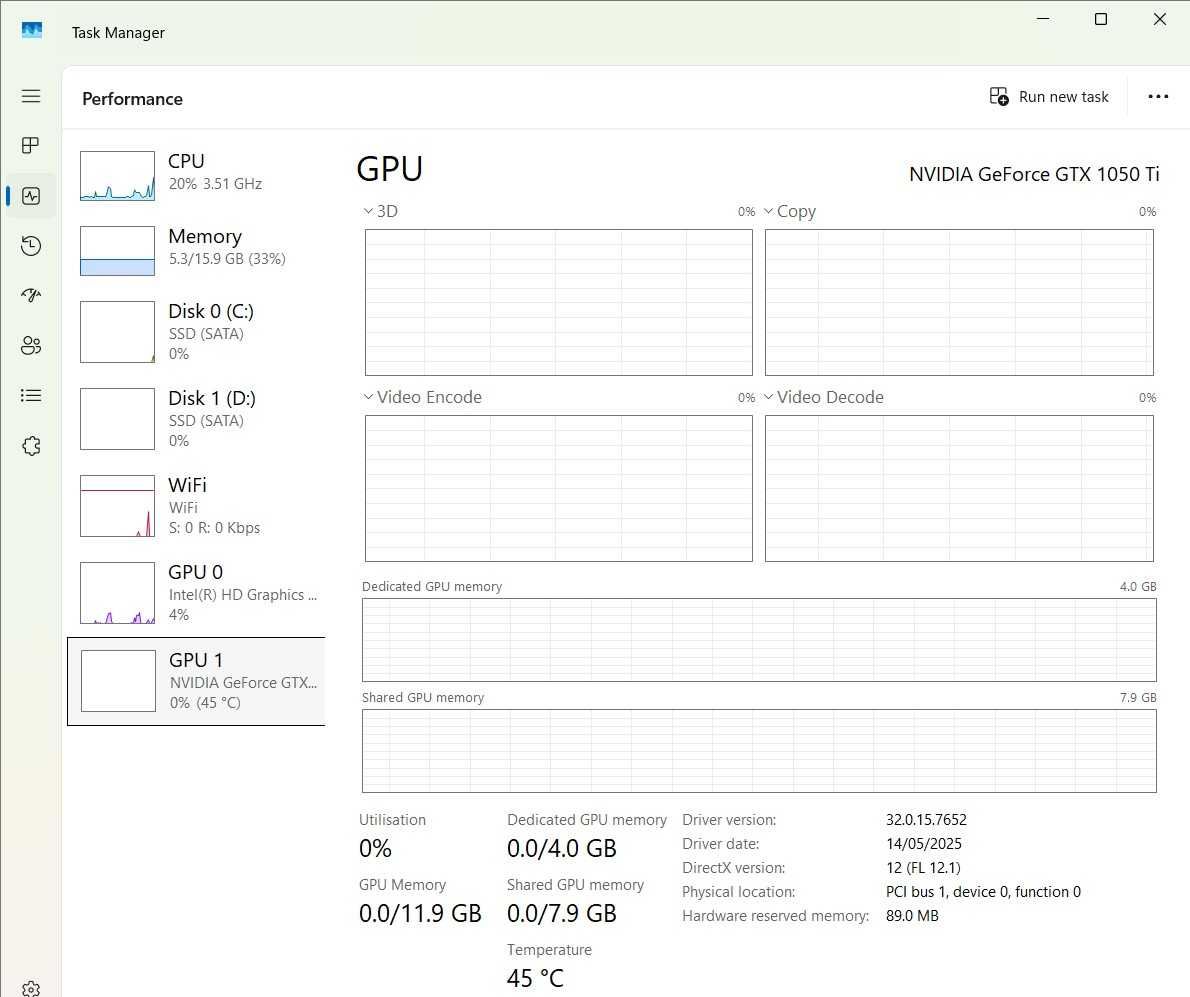Click the Utilisation 0% value
This screenshot has height=997, width=1190.
point(375,848)
